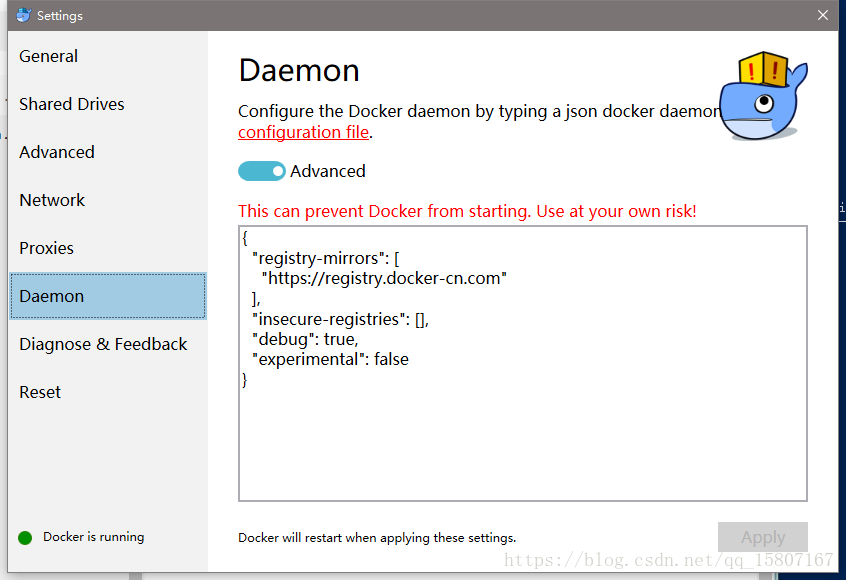This screenshot has width=846, height=580.
Task: Click the green Docker running status dot
Action: 25,537
